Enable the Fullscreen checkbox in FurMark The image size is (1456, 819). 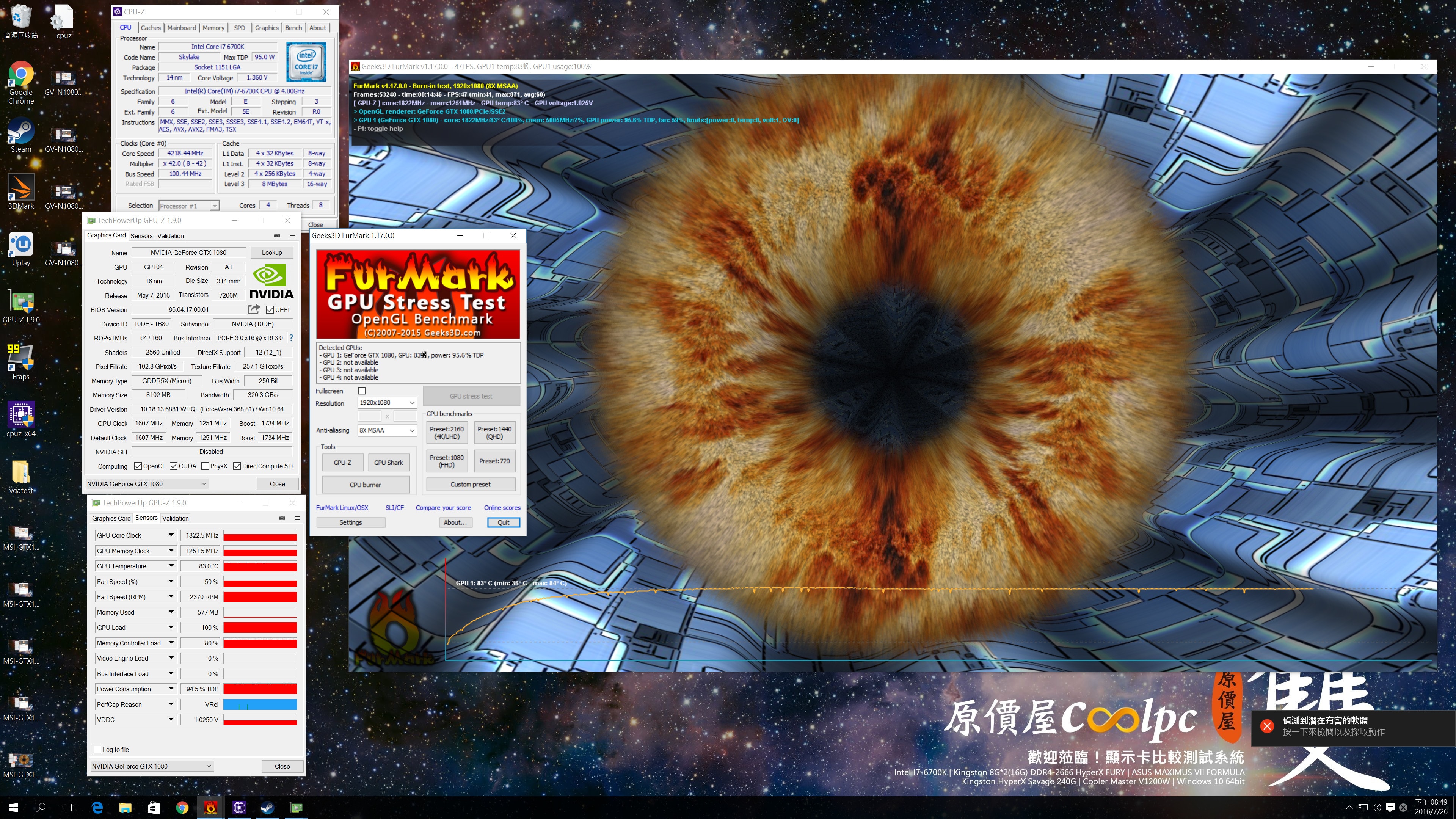pos(362,391)
